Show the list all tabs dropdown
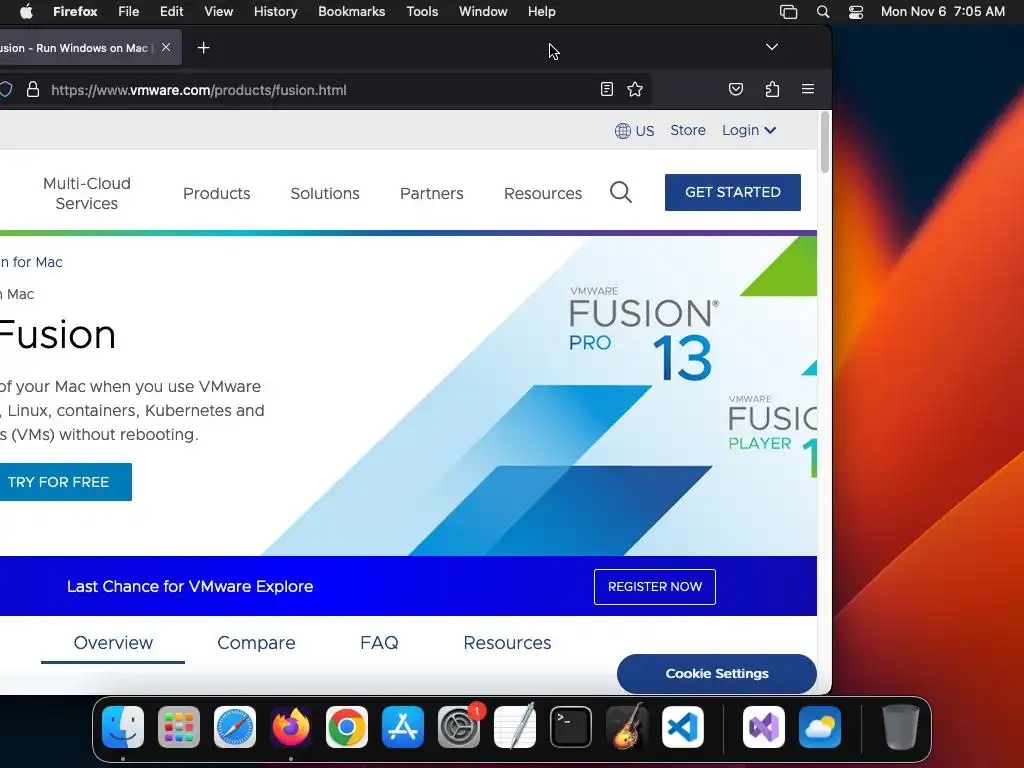 (772, 47)
